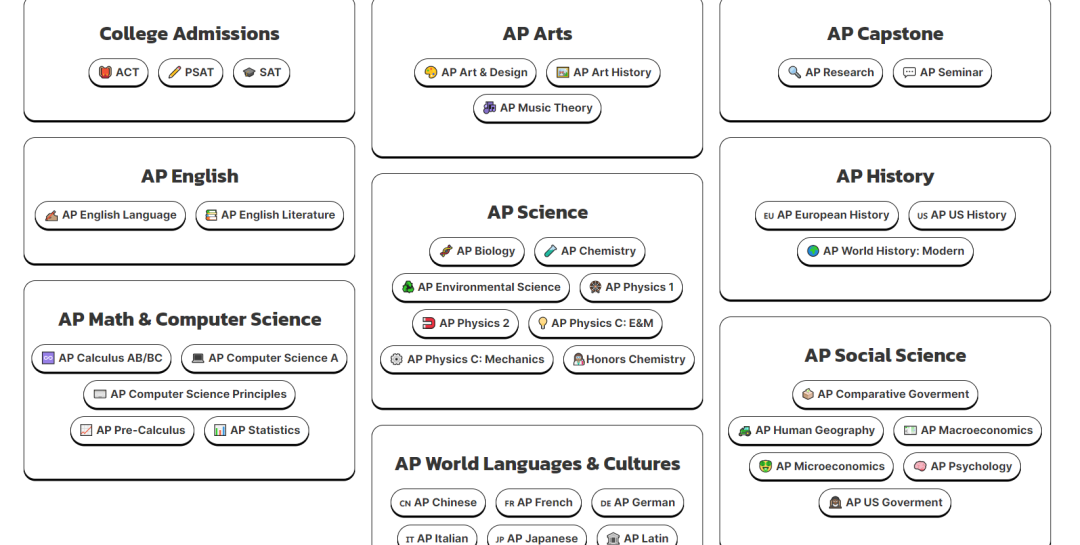Click the SAT graduation cap icon
This screenshot has width=1080, height=545.
(249, 72)
